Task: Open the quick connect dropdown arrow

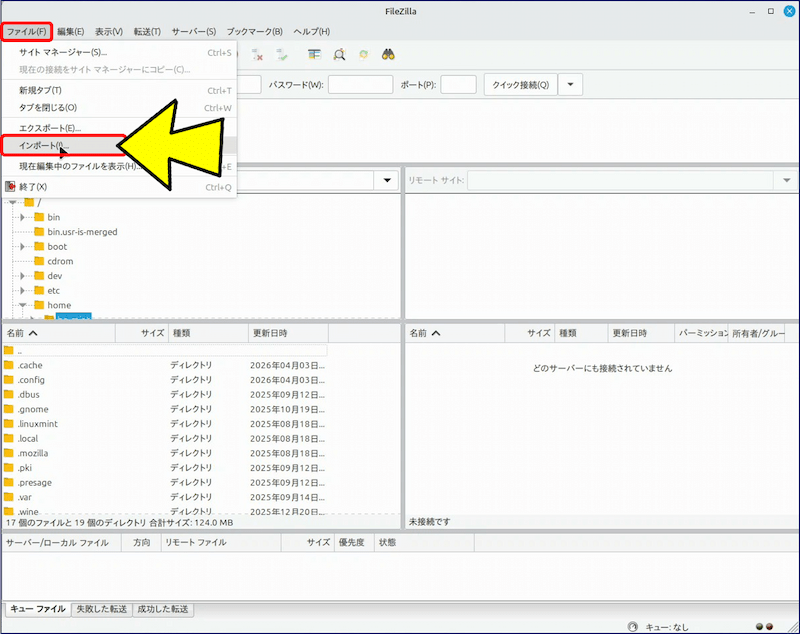Action: click(x=570, y=84)
